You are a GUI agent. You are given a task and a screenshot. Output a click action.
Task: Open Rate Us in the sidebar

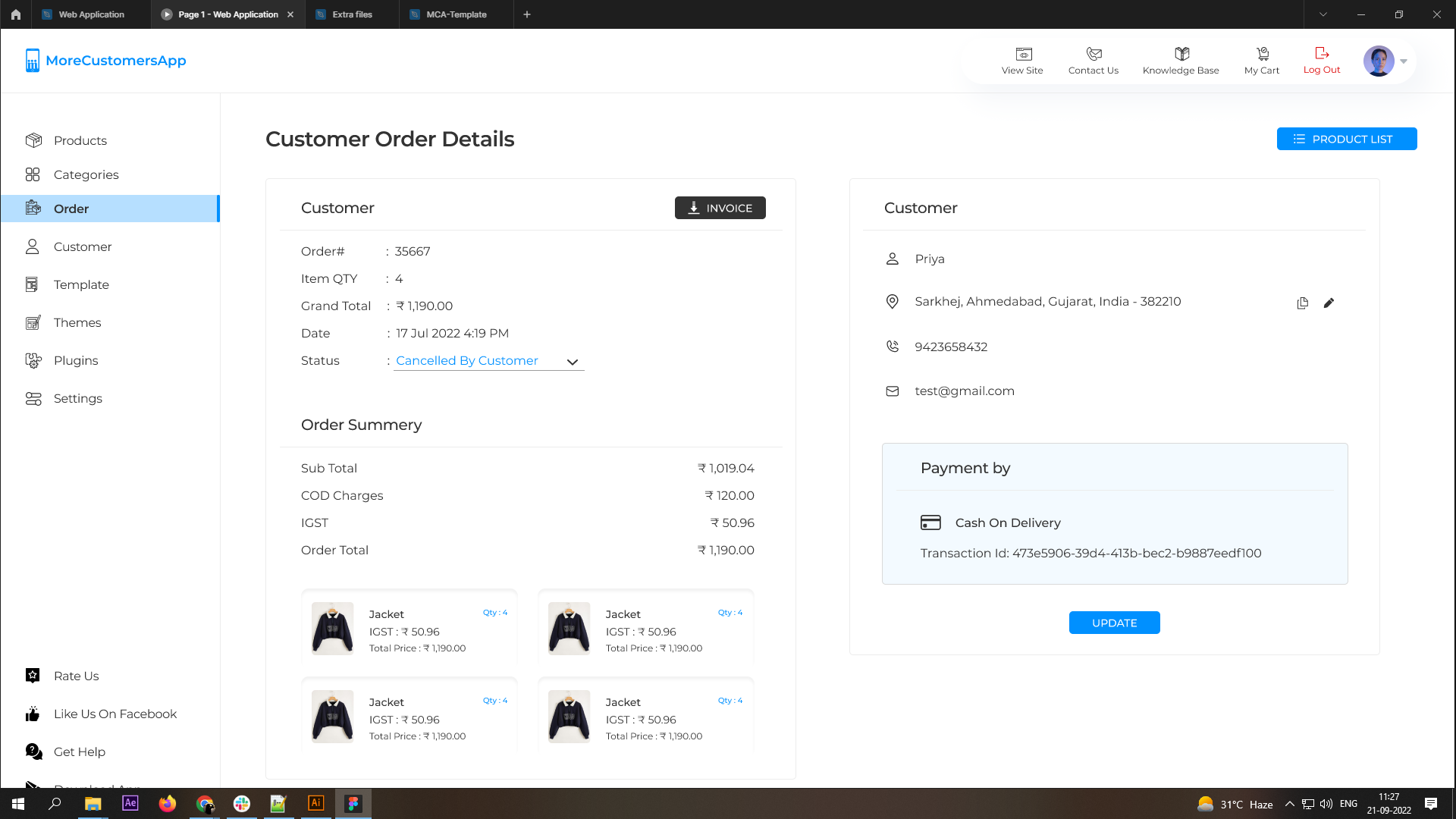coord(76,676)
